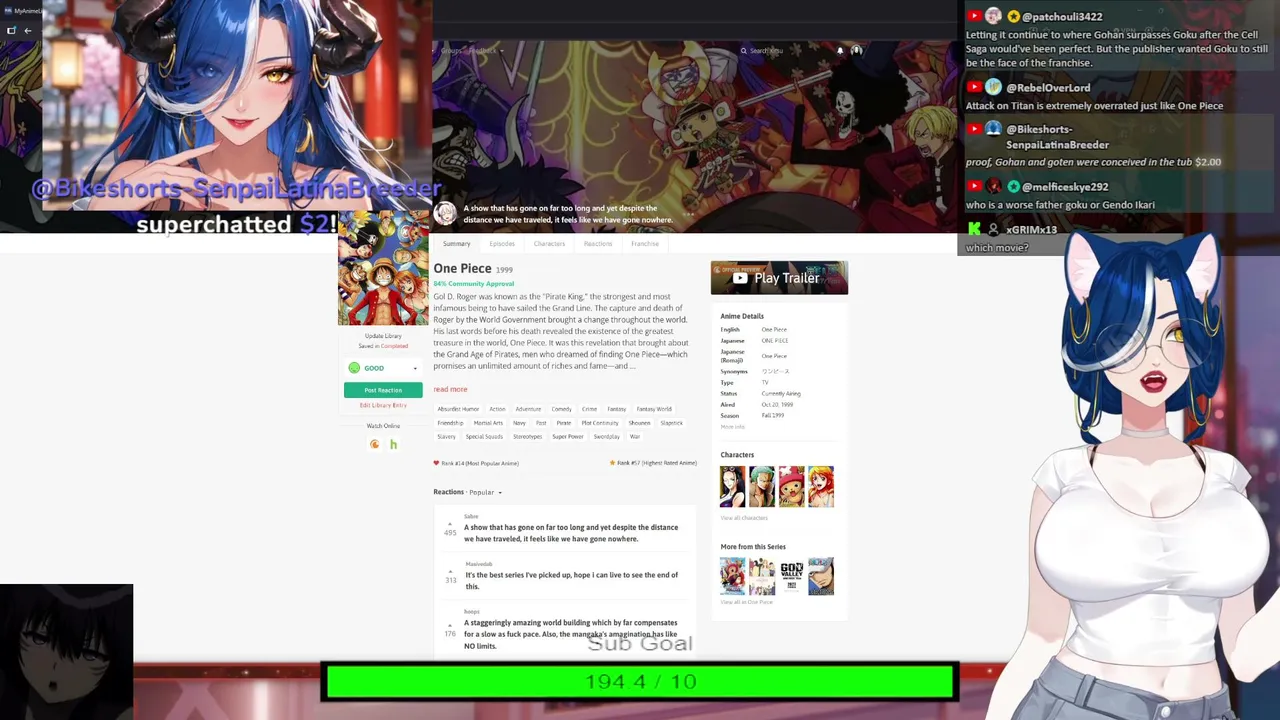1280x720 pixels.
Task: Open the Zoro character thumbnail
Action: pyautogui.click(x=762, y=487)
